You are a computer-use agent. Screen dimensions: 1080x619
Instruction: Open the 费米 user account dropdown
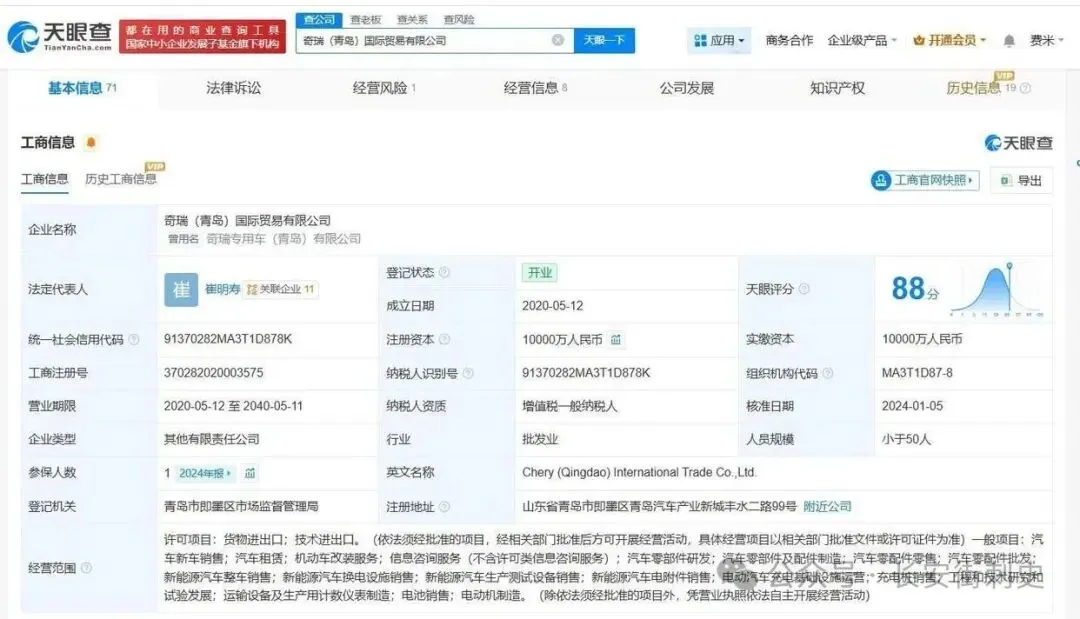click(x=1046, y=41)
